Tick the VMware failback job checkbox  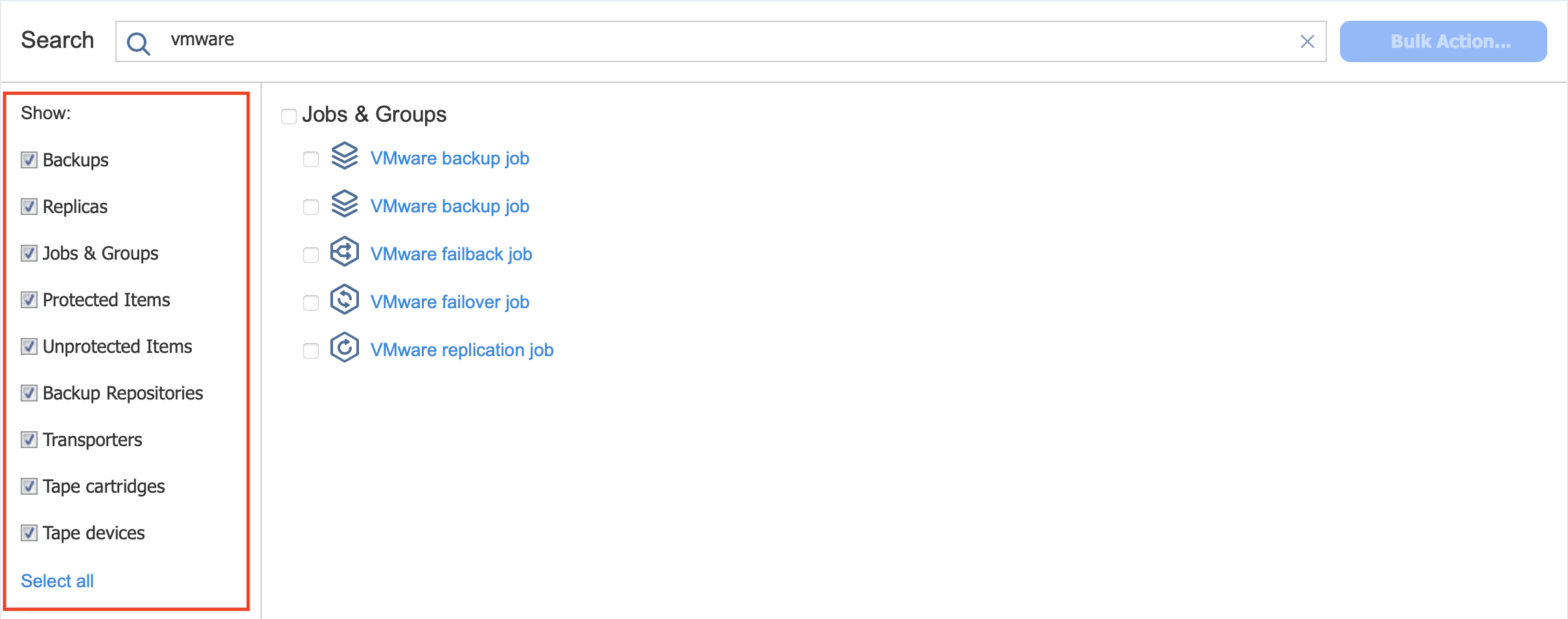pos(311,255)
